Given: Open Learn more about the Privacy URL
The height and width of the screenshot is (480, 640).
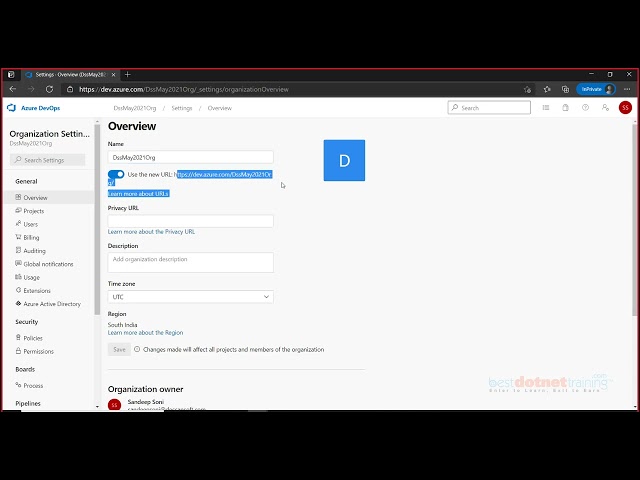Looking at the screenshot, I should [151, 231].
